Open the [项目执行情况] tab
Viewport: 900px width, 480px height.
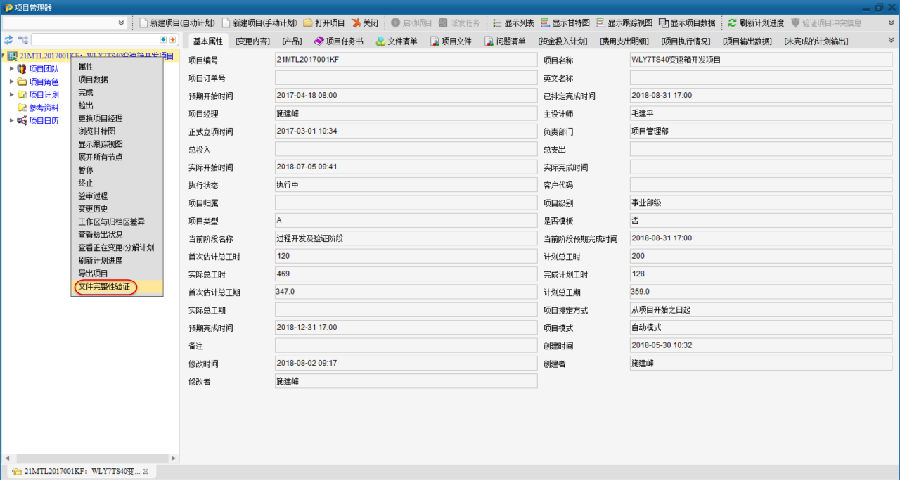click(x=685, y=41)
